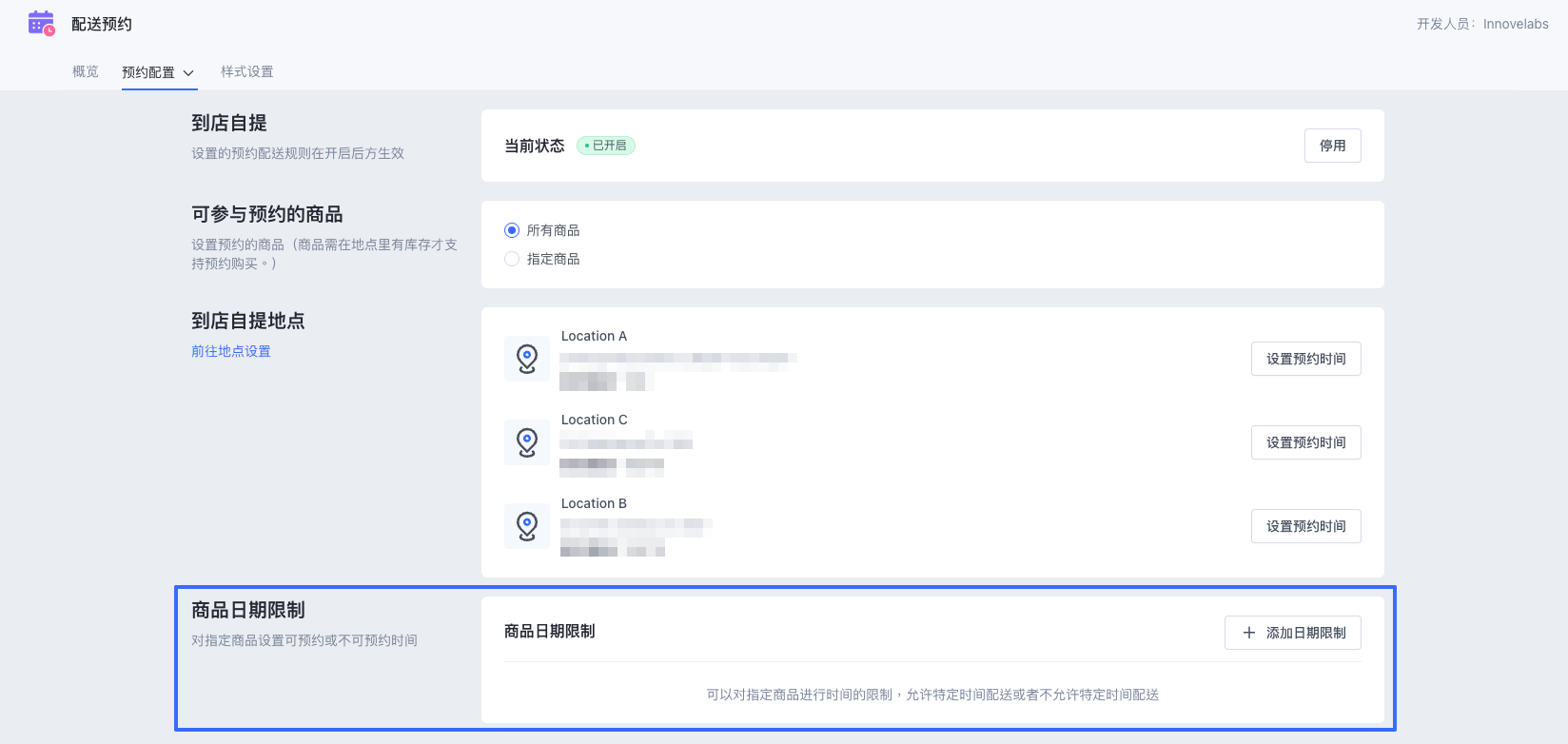This screenshot has width=1568, height=744.
Task: Click the 设置的预约配送规则在开启后方生效 description
Action: (x=298, y=153)
